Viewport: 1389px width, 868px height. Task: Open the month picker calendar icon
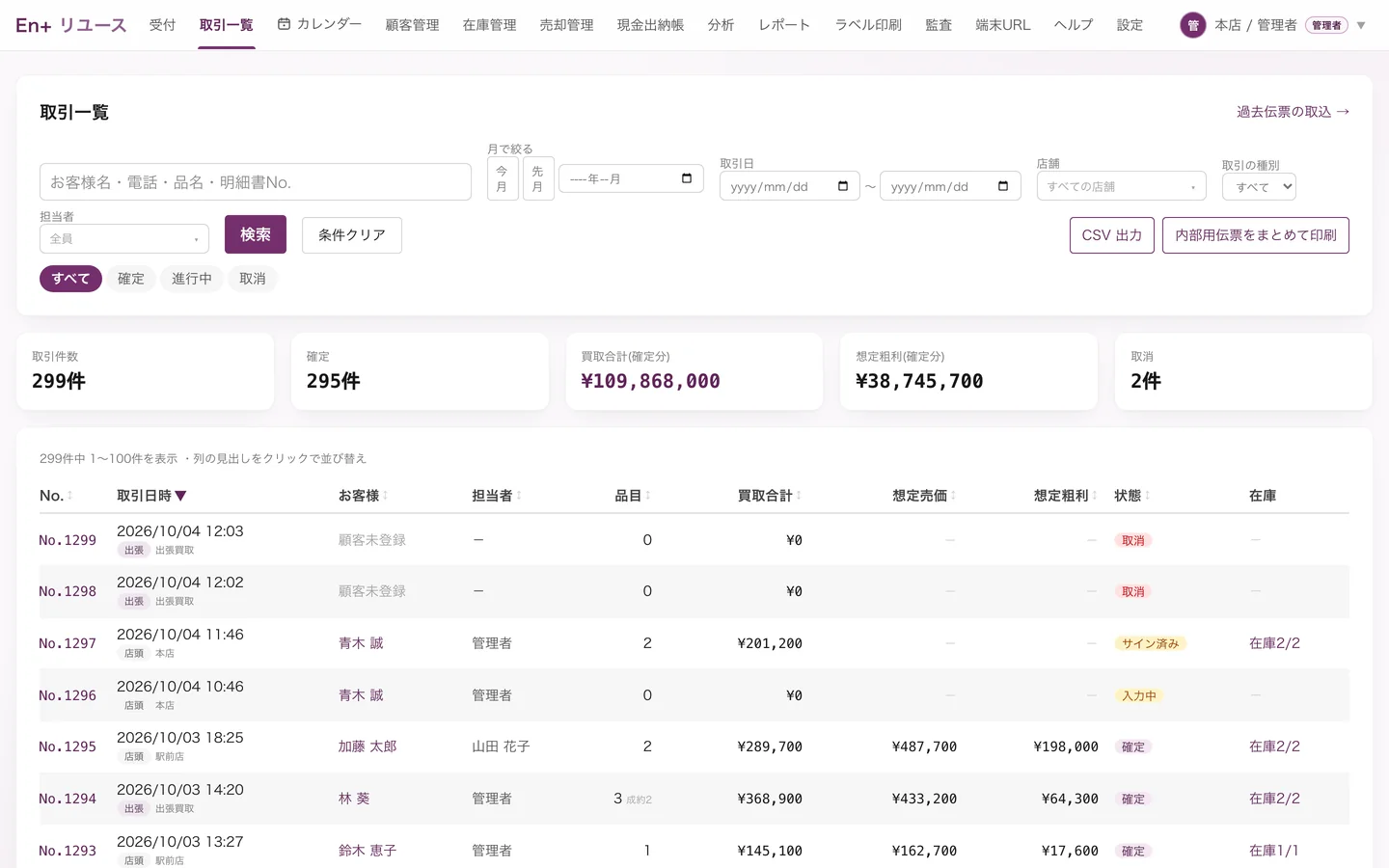point(687,178)
